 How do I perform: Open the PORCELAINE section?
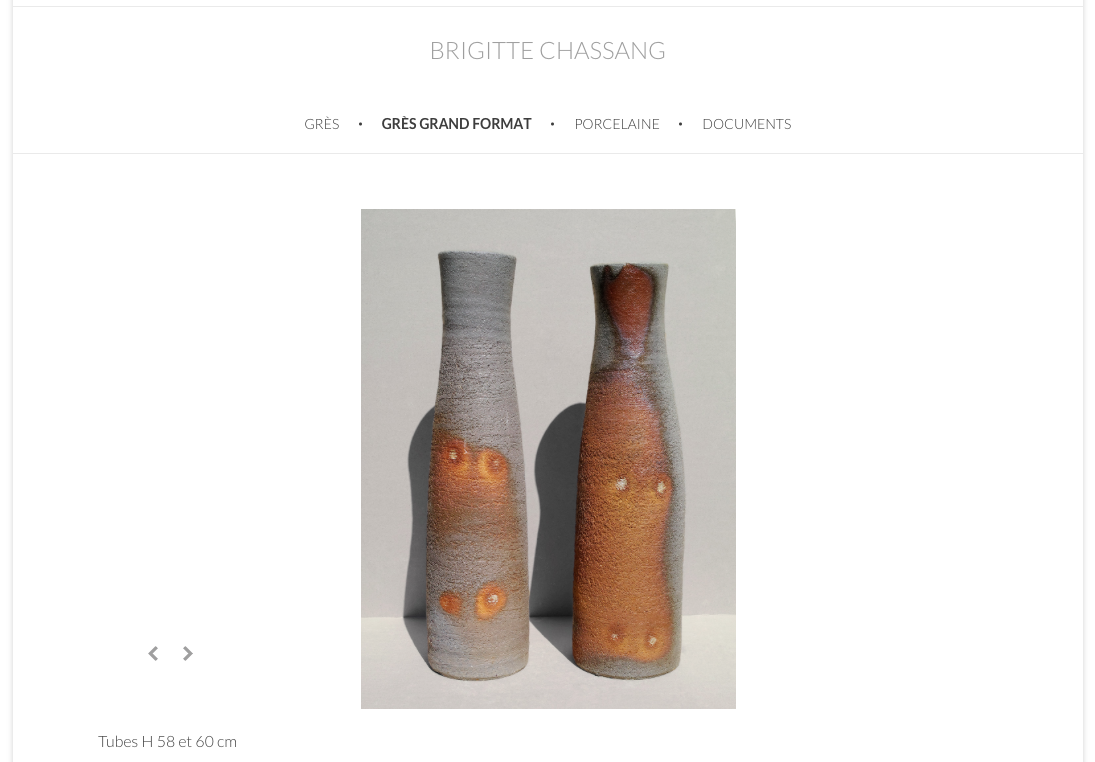tap(617, 124)
